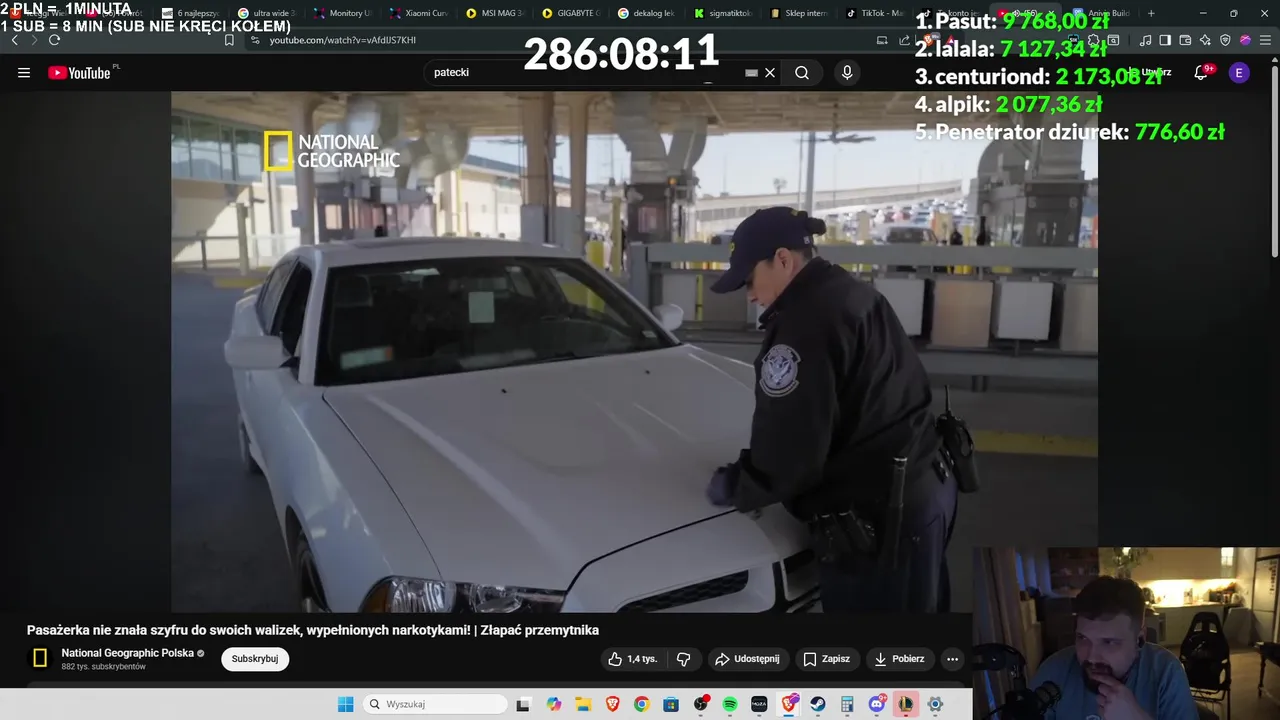Open the account avatar menu
Image resolution: width=1280 pixels, height=720 pixels.
(x=1239, y=72)
